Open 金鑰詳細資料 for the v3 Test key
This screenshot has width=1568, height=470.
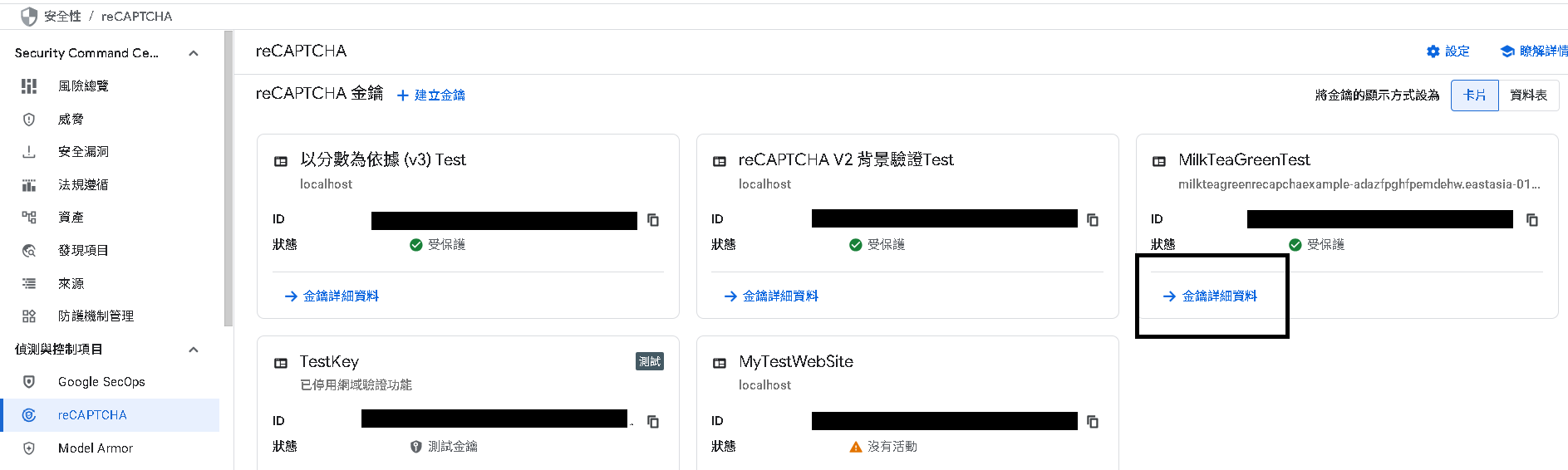(x=341, y=296)
